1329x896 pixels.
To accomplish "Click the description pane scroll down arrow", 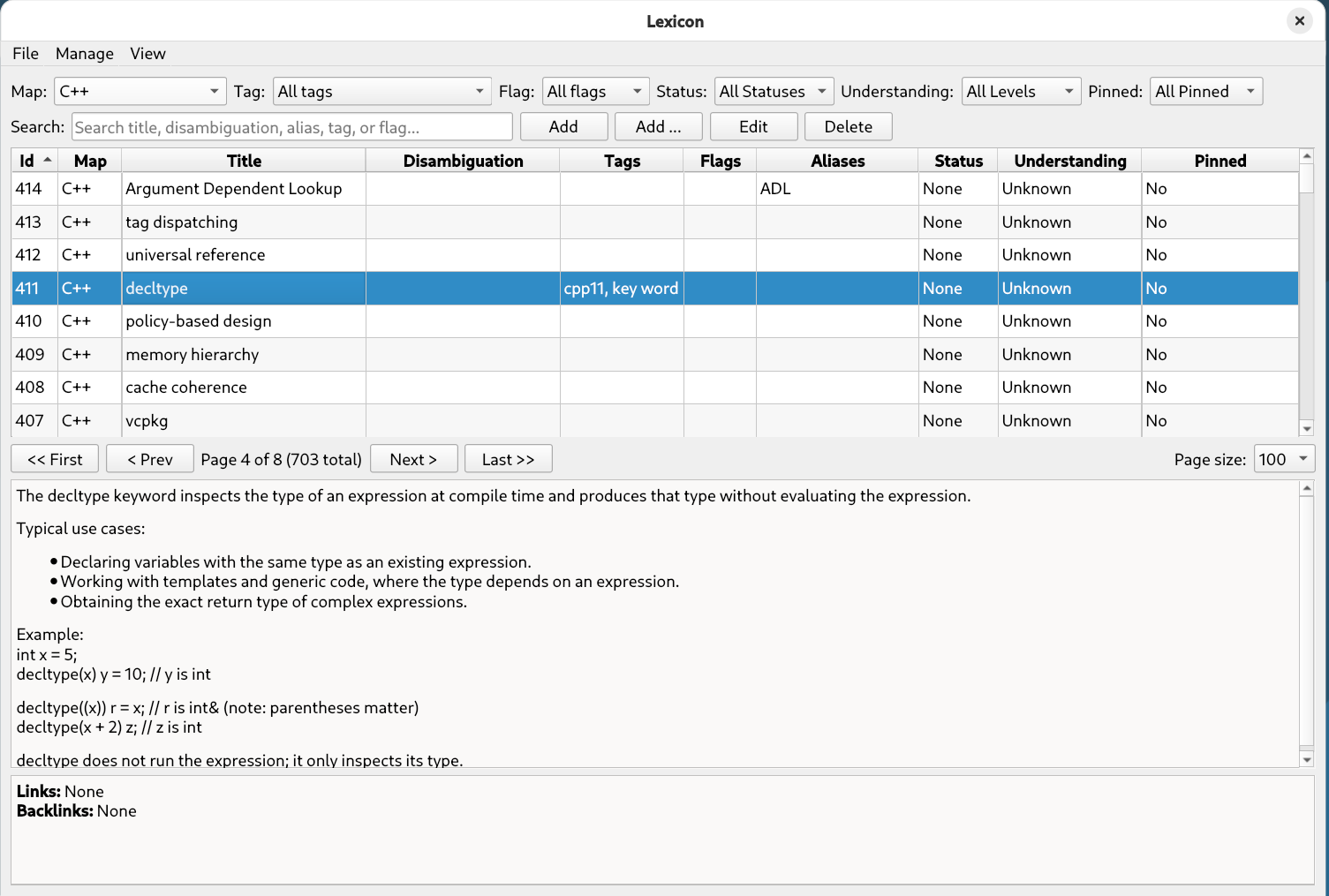I will 1307,759.
